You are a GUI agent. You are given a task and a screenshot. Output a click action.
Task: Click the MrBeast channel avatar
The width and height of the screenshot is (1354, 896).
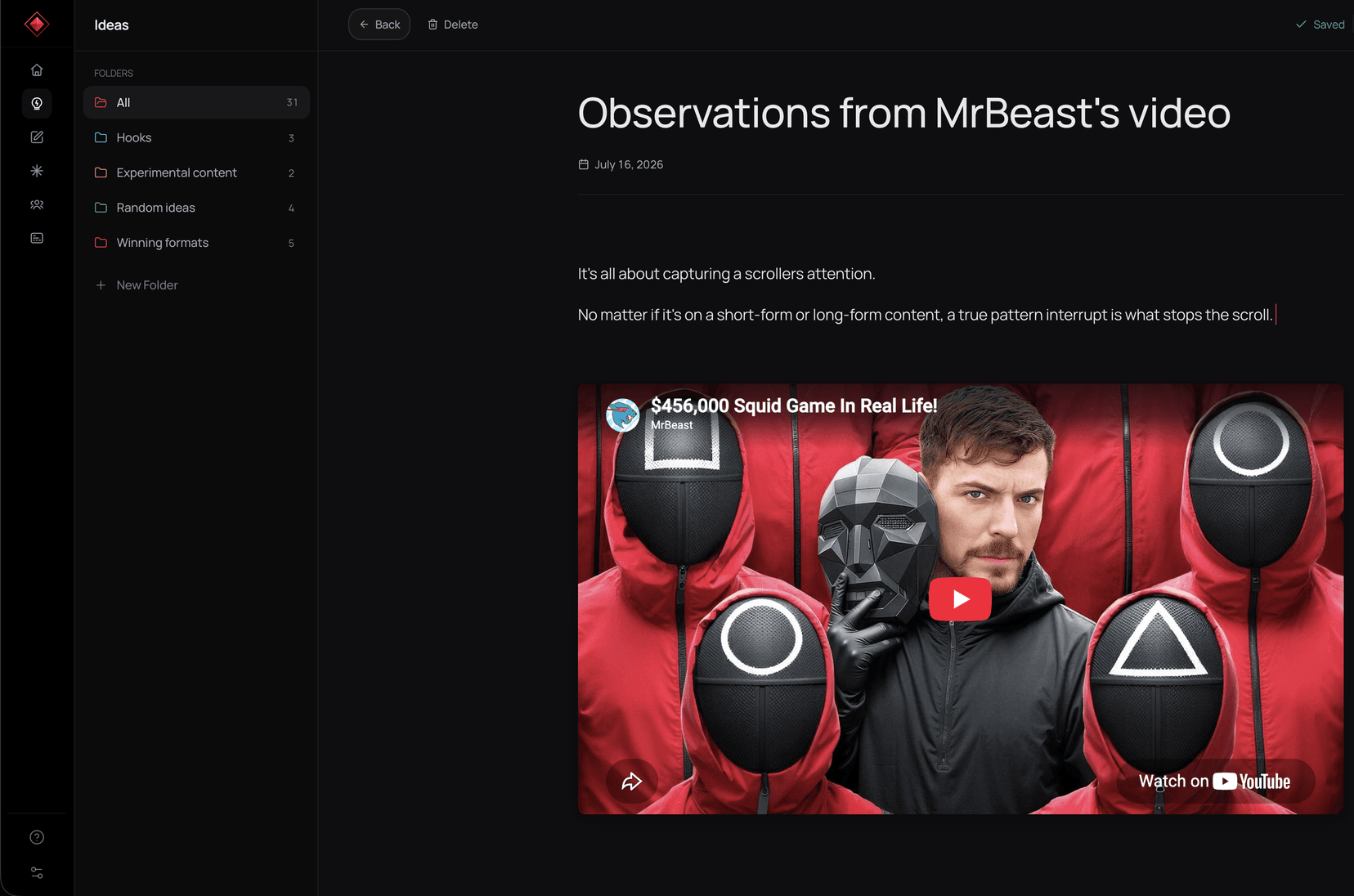(x=622, y=415)
